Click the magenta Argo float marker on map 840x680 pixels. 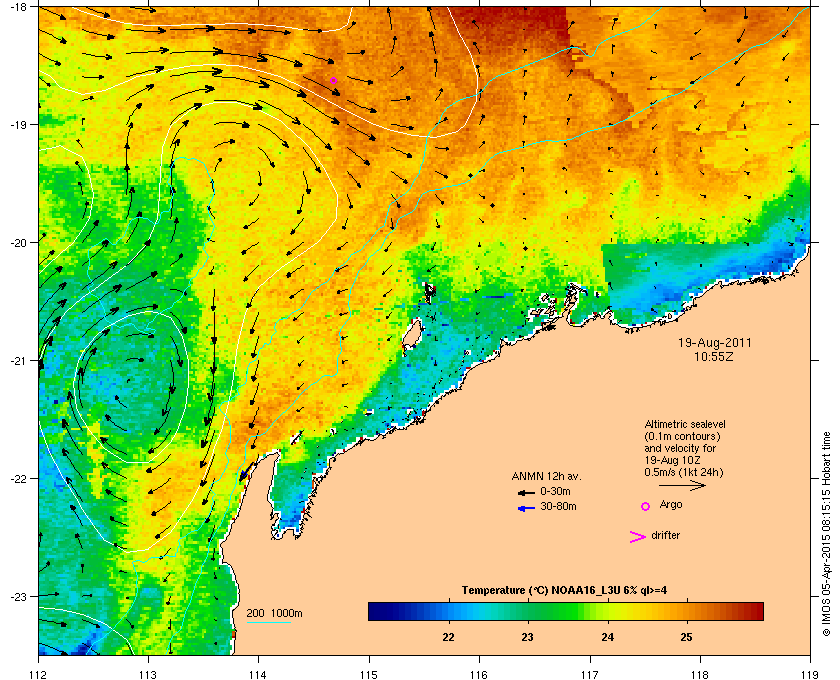333,81
